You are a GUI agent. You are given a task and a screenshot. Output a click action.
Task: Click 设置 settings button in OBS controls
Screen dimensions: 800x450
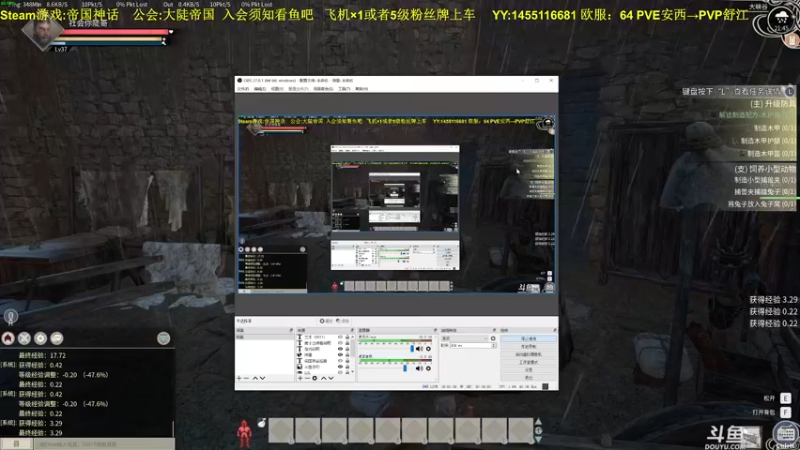click(x=529, y=370)
